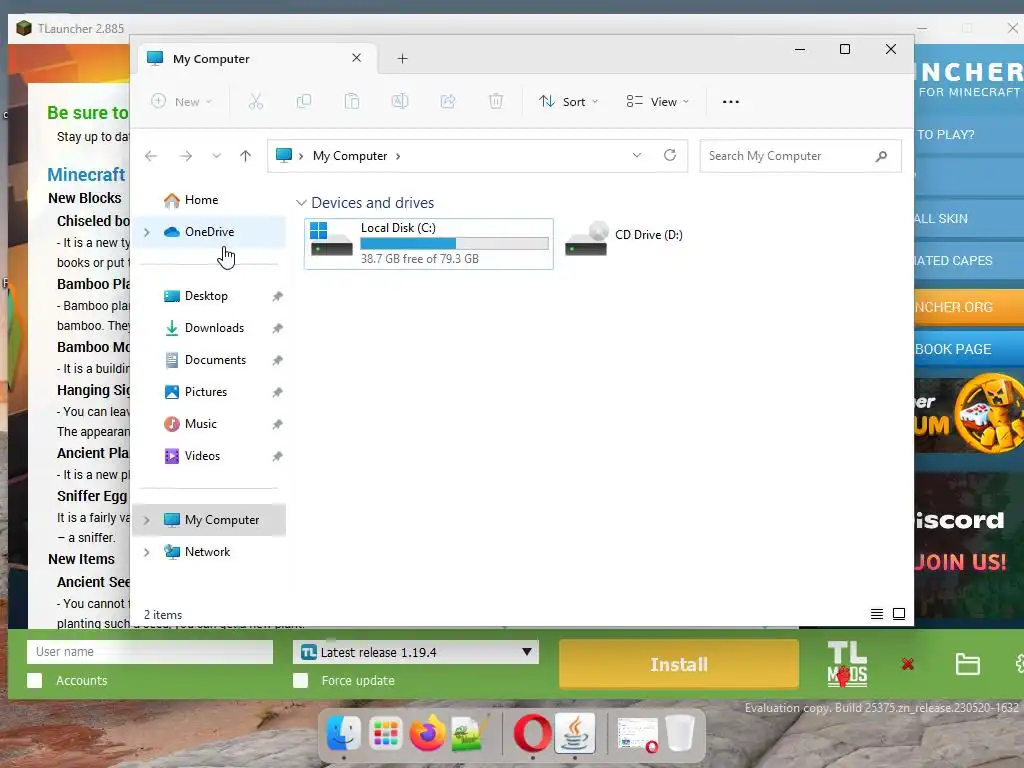This screenshot has height=768, width=1024.
Task: Select the CD Drive (D:) item
Action: tap(624, 238)
